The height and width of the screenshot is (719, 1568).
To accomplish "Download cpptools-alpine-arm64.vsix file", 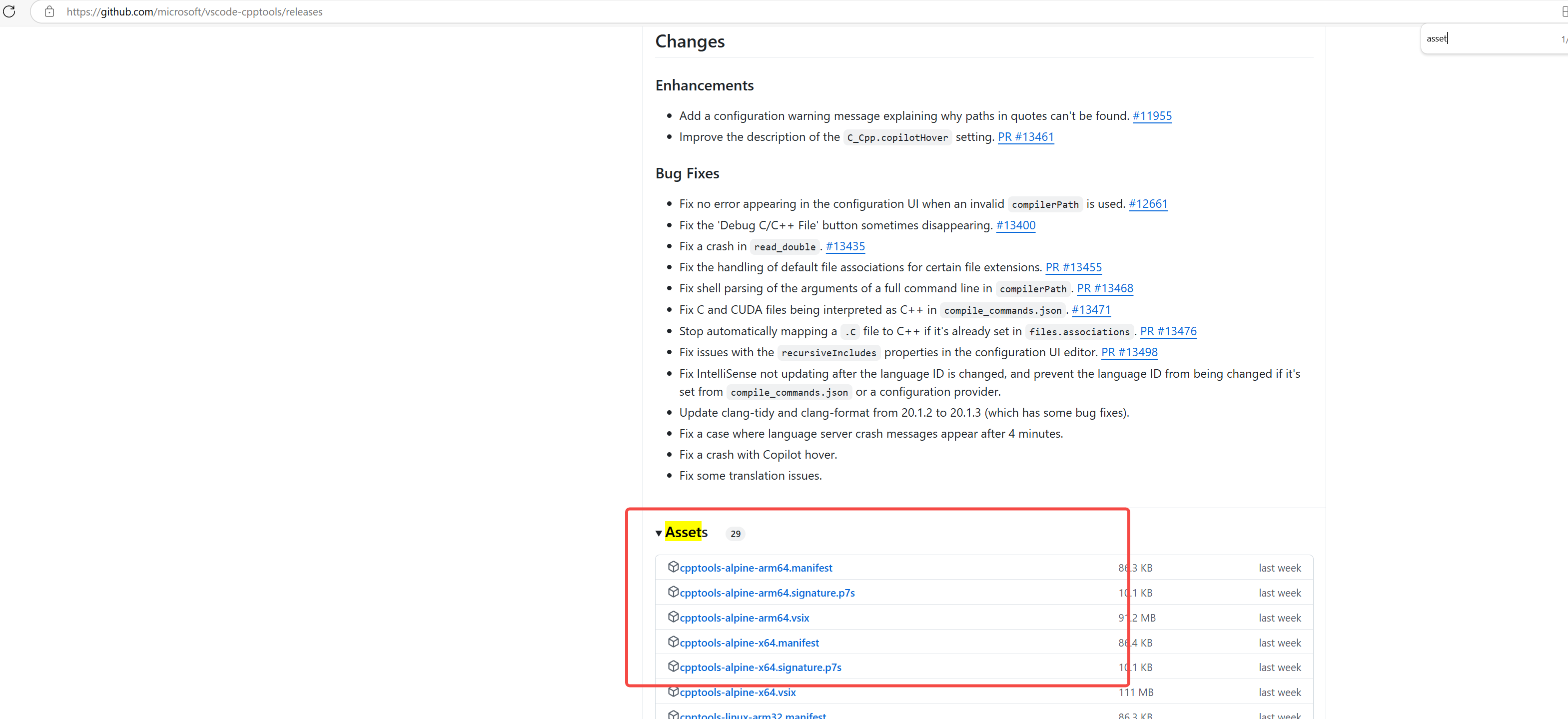I will [744, 618].
